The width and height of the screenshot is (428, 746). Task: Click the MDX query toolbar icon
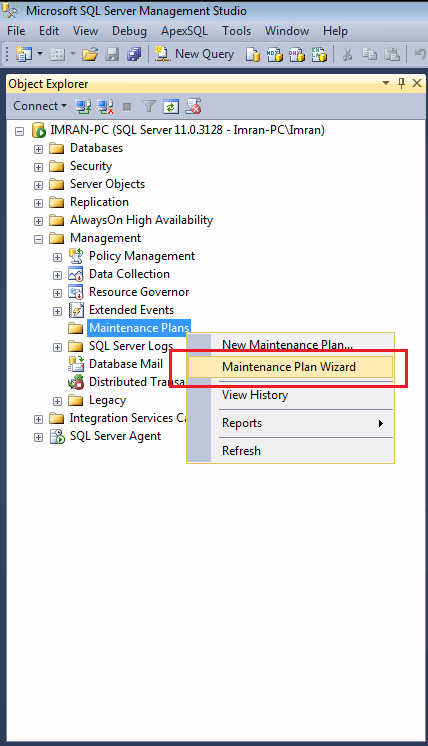click(274, 54)
